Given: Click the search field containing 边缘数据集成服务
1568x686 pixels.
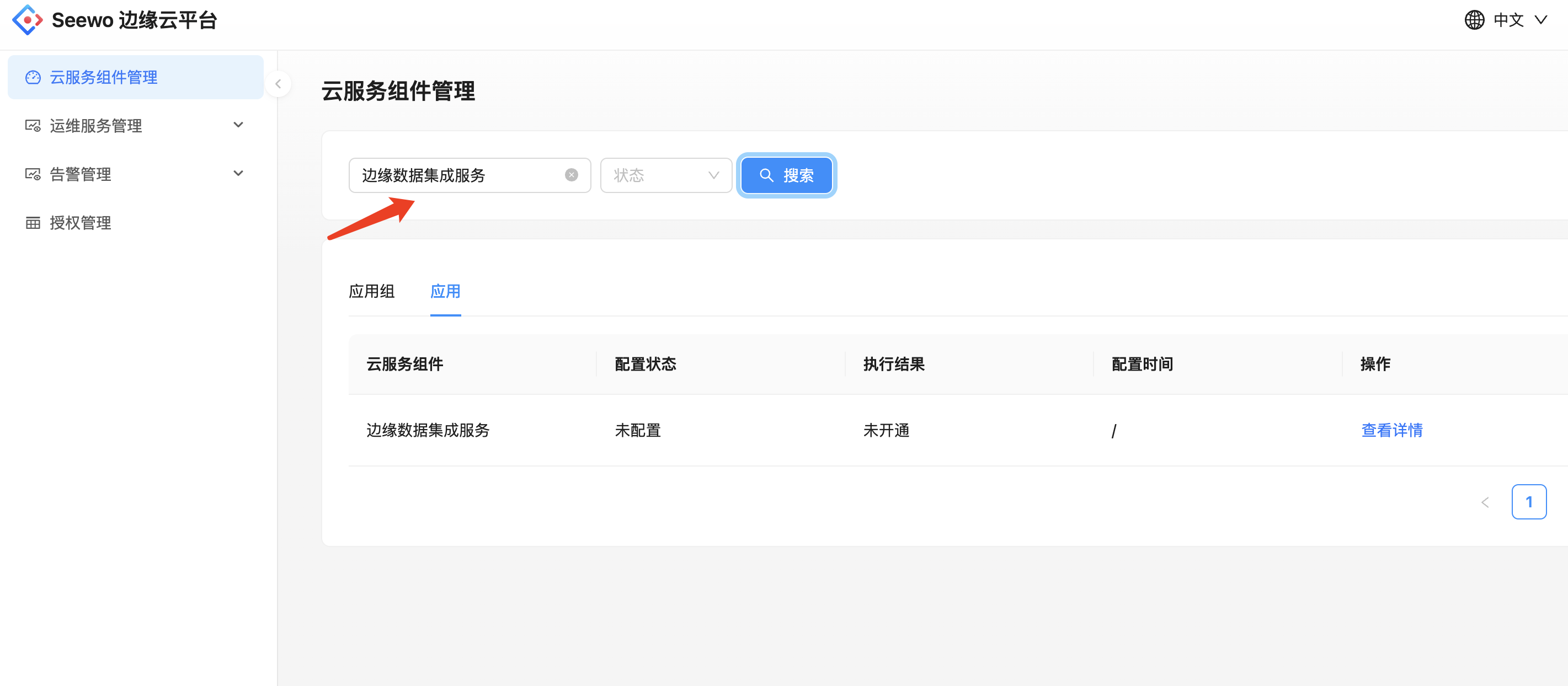Looking at the screenshot, I should [x=470, y=175].
